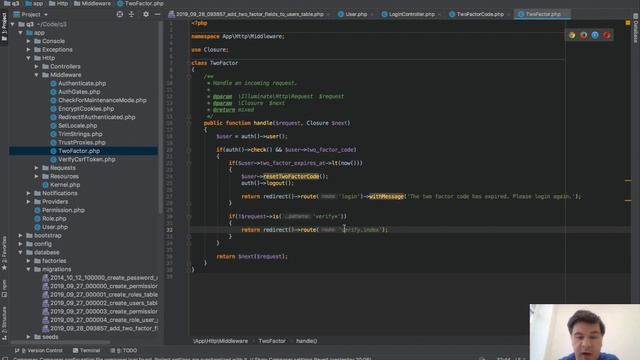Expand the Console folder

pos(29,41)
